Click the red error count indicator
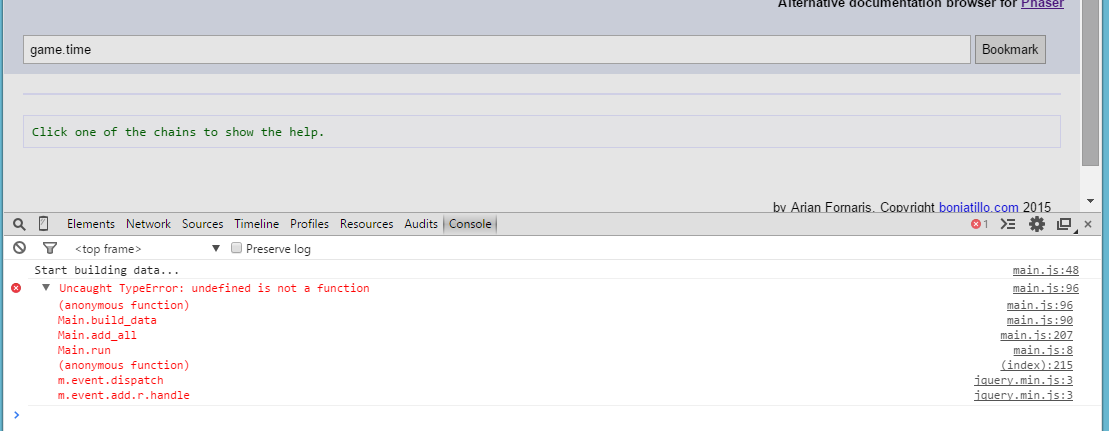 (x=980, y=224)
